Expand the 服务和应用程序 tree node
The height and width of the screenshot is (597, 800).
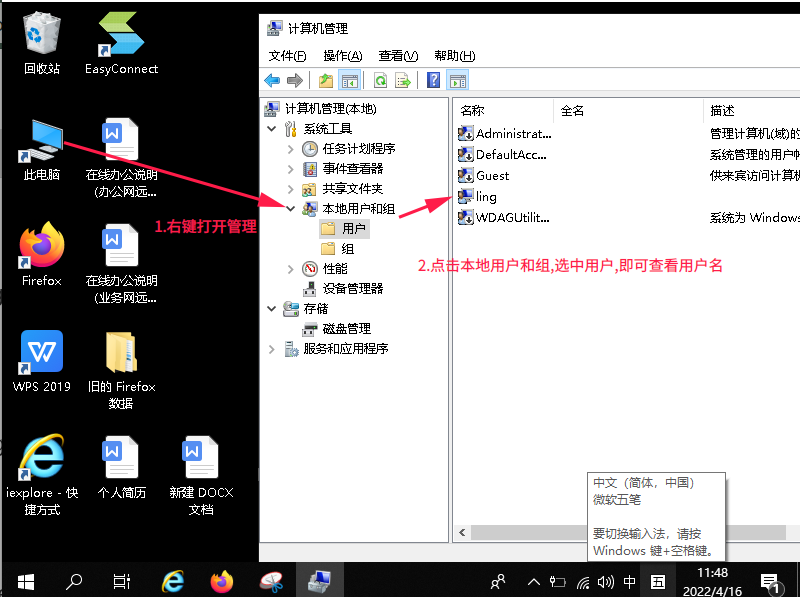coord(272,349)
